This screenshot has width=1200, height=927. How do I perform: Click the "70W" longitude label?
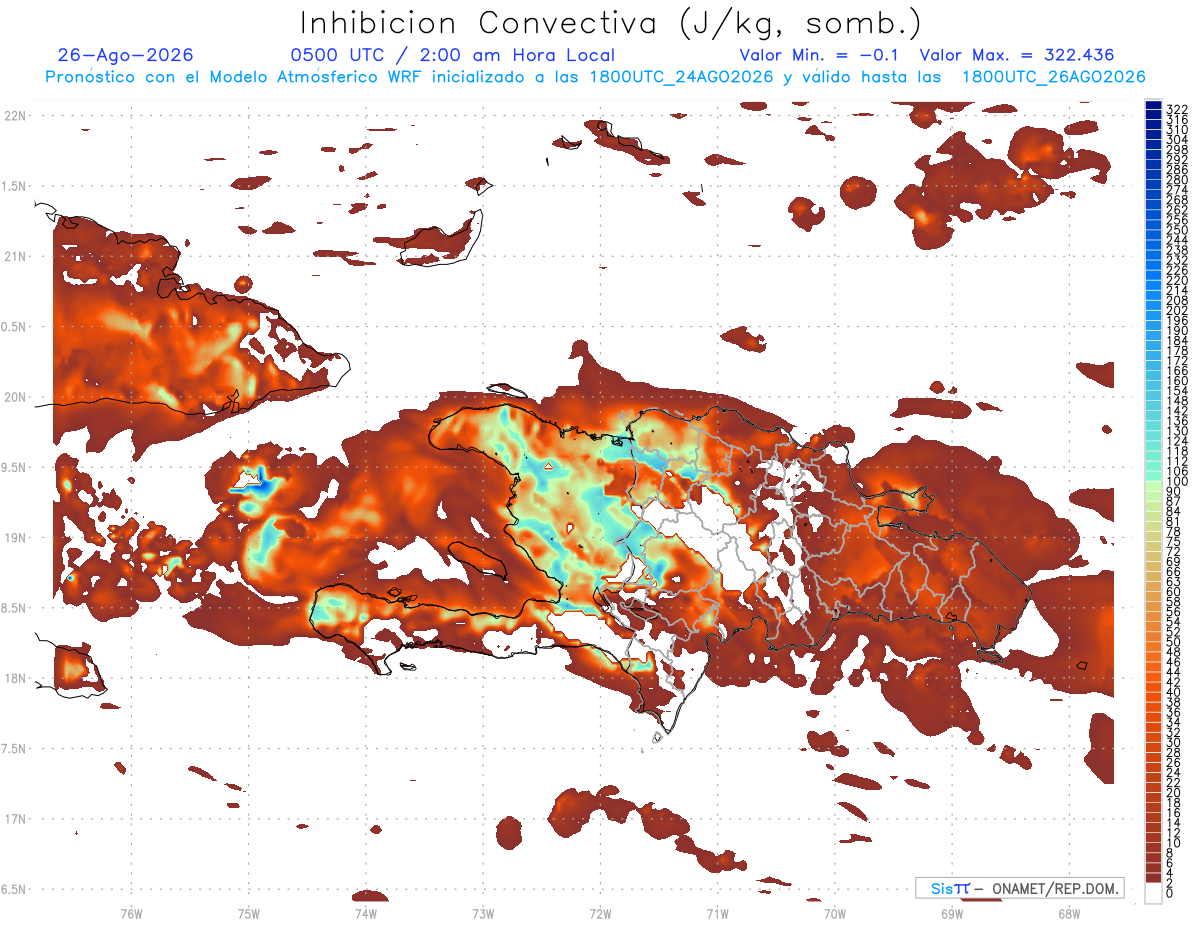834,913
